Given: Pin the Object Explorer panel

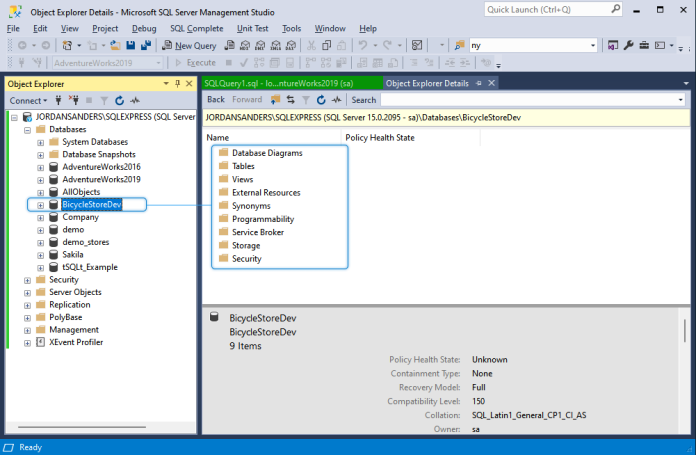Looking at the screenshot, I should 178,83.
